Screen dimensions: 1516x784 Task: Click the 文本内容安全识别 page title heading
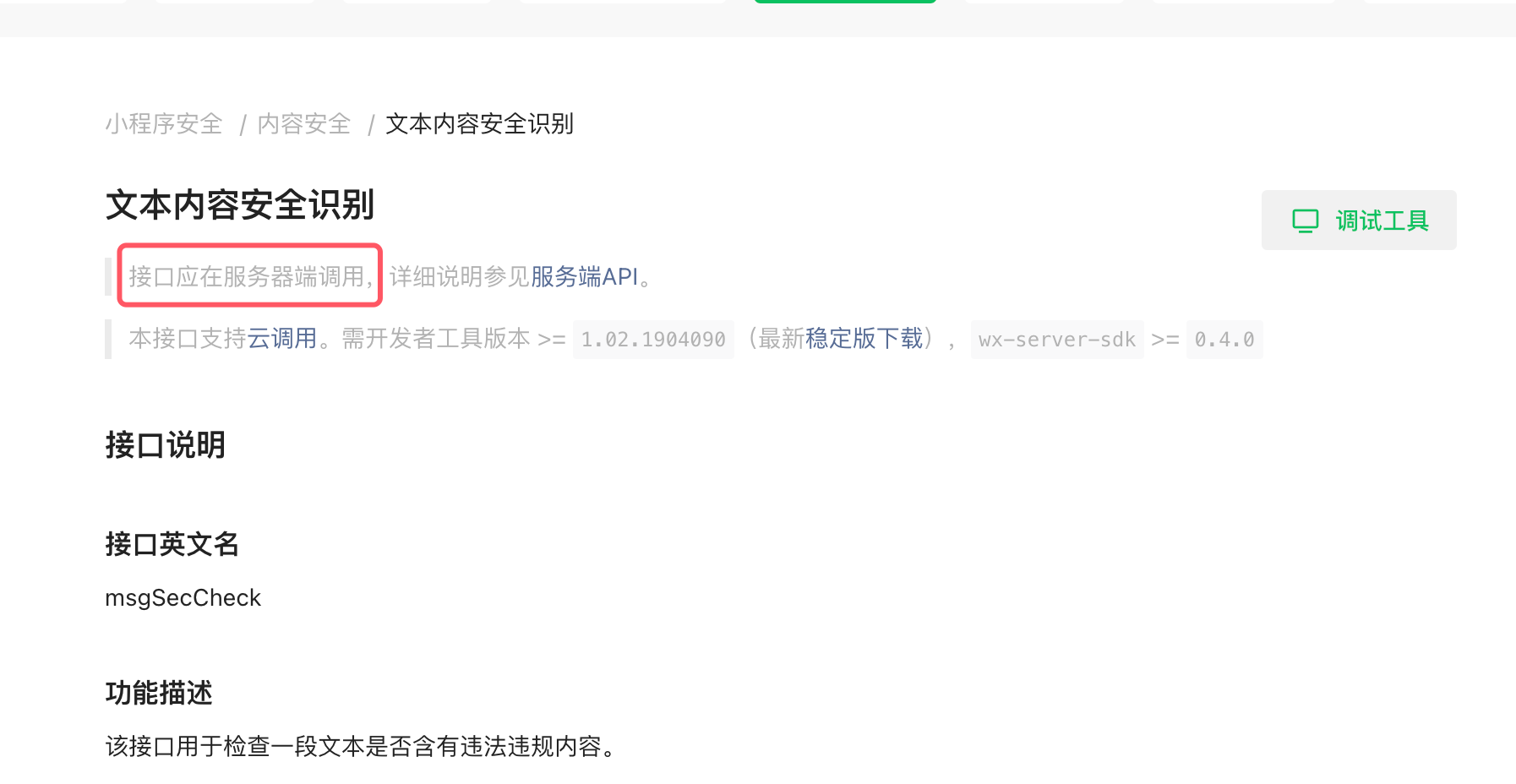240,205
